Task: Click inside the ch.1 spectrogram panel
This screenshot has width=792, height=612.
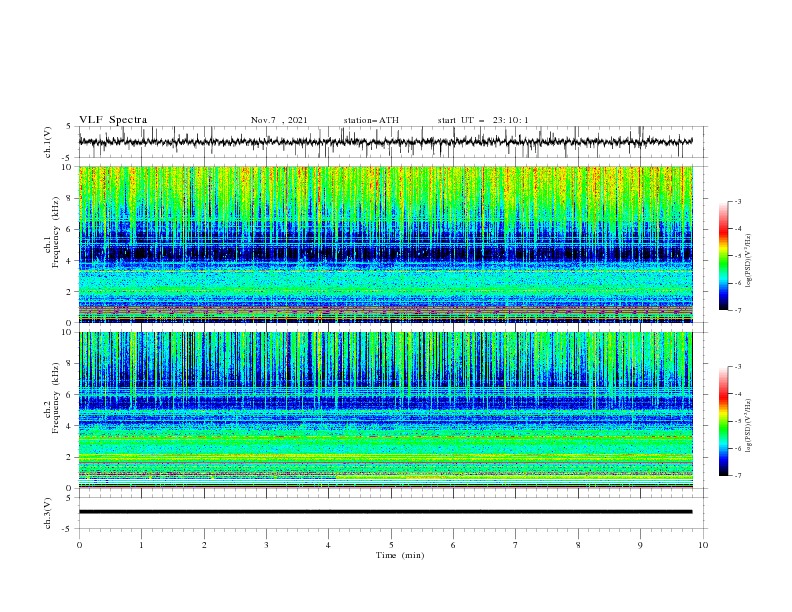Action: [386, 244]
